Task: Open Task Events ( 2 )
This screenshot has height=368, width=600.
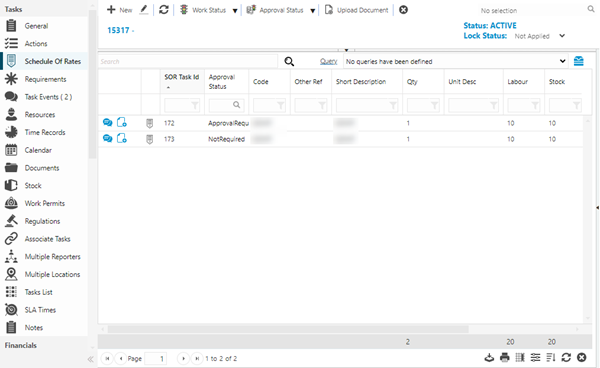Action: 48,97
